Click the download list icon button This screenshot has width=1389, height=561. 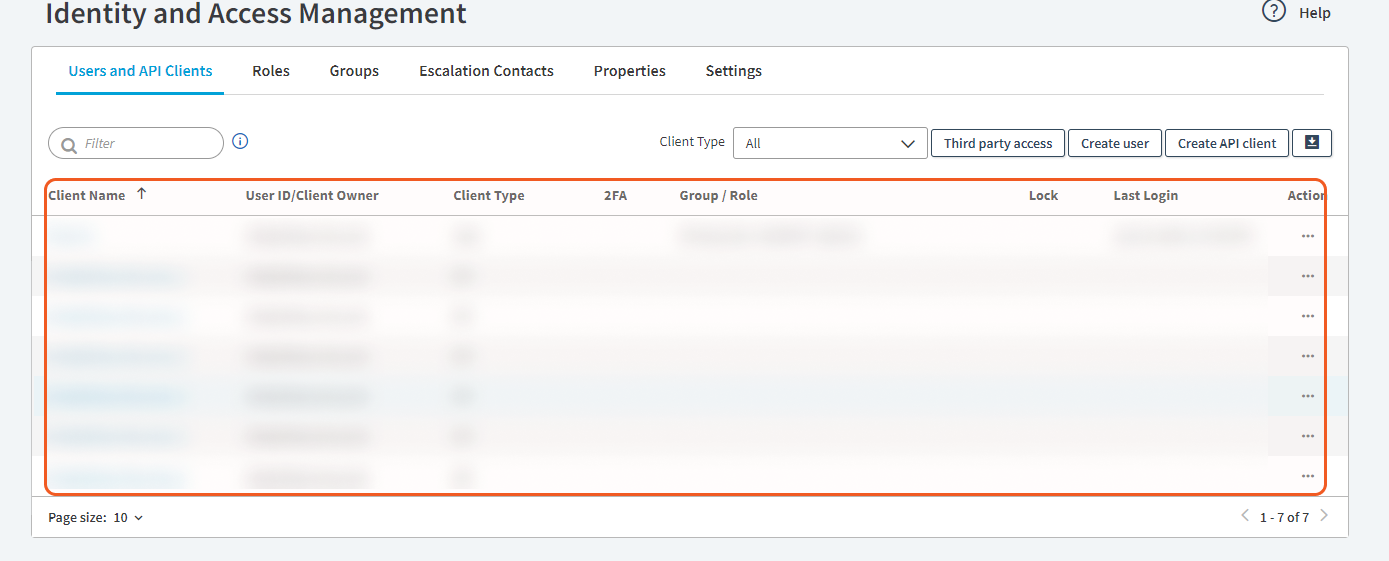[x=1312, y=143]
